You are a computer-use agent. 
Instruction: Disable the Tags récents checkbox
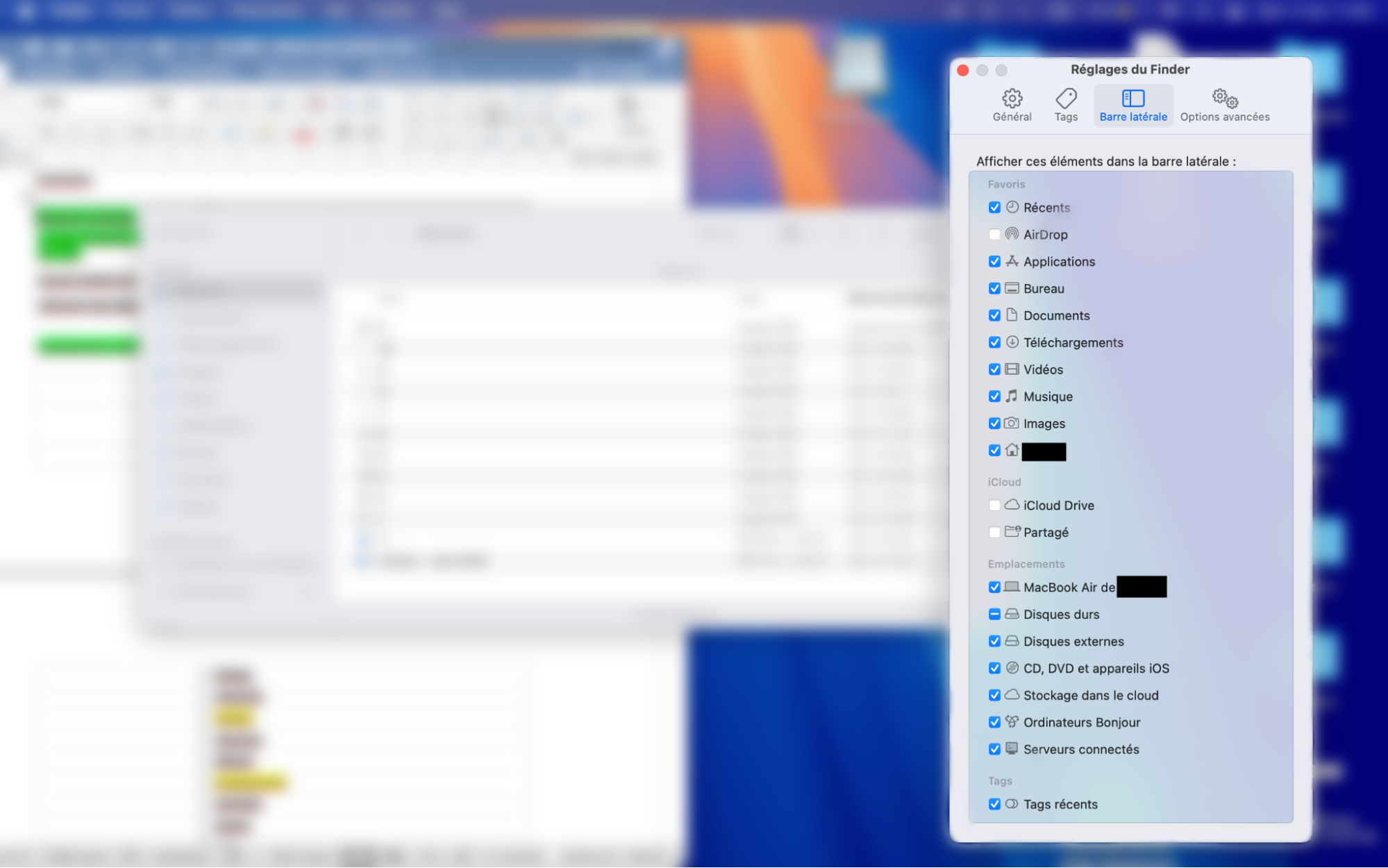click(994, 803)
